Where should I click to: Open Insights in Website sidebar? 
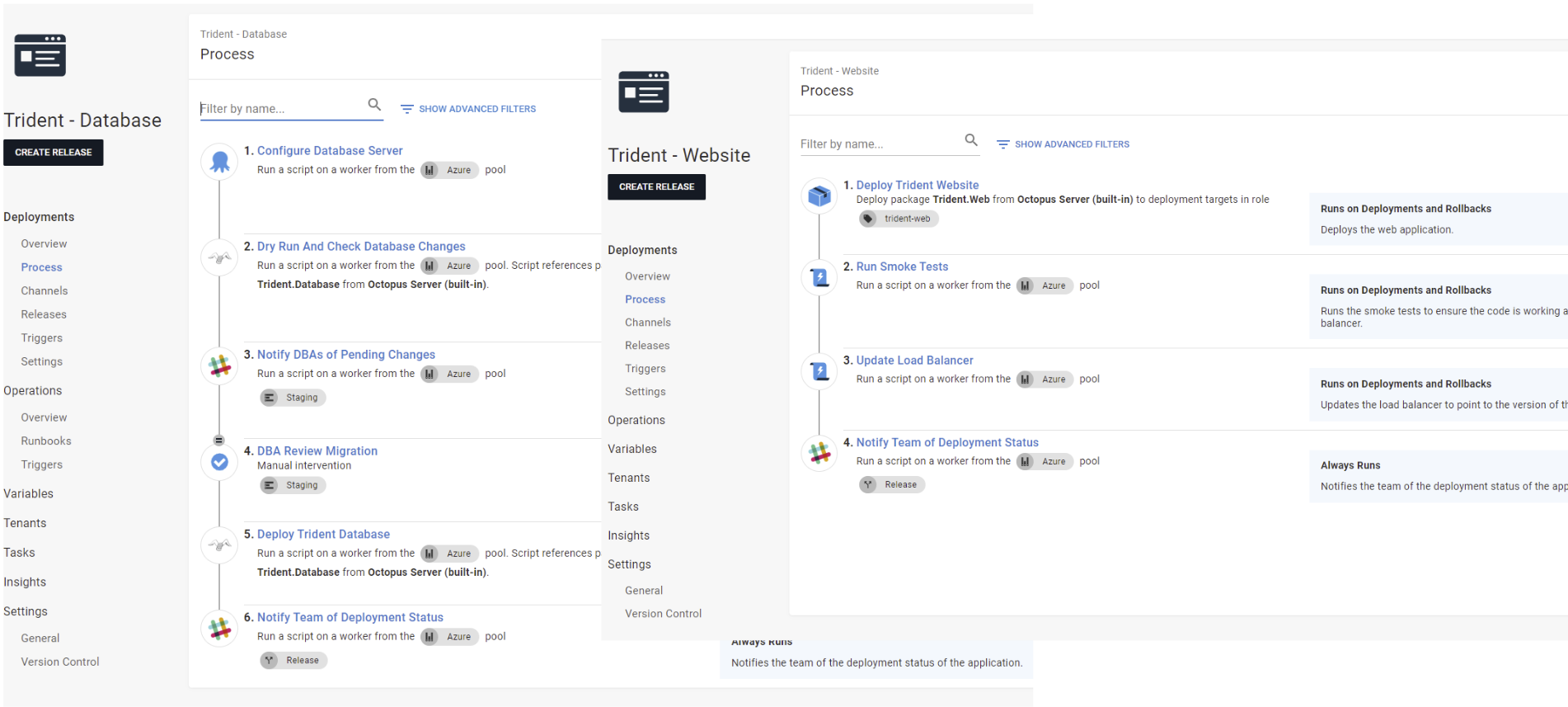click(x=629, y=535)
